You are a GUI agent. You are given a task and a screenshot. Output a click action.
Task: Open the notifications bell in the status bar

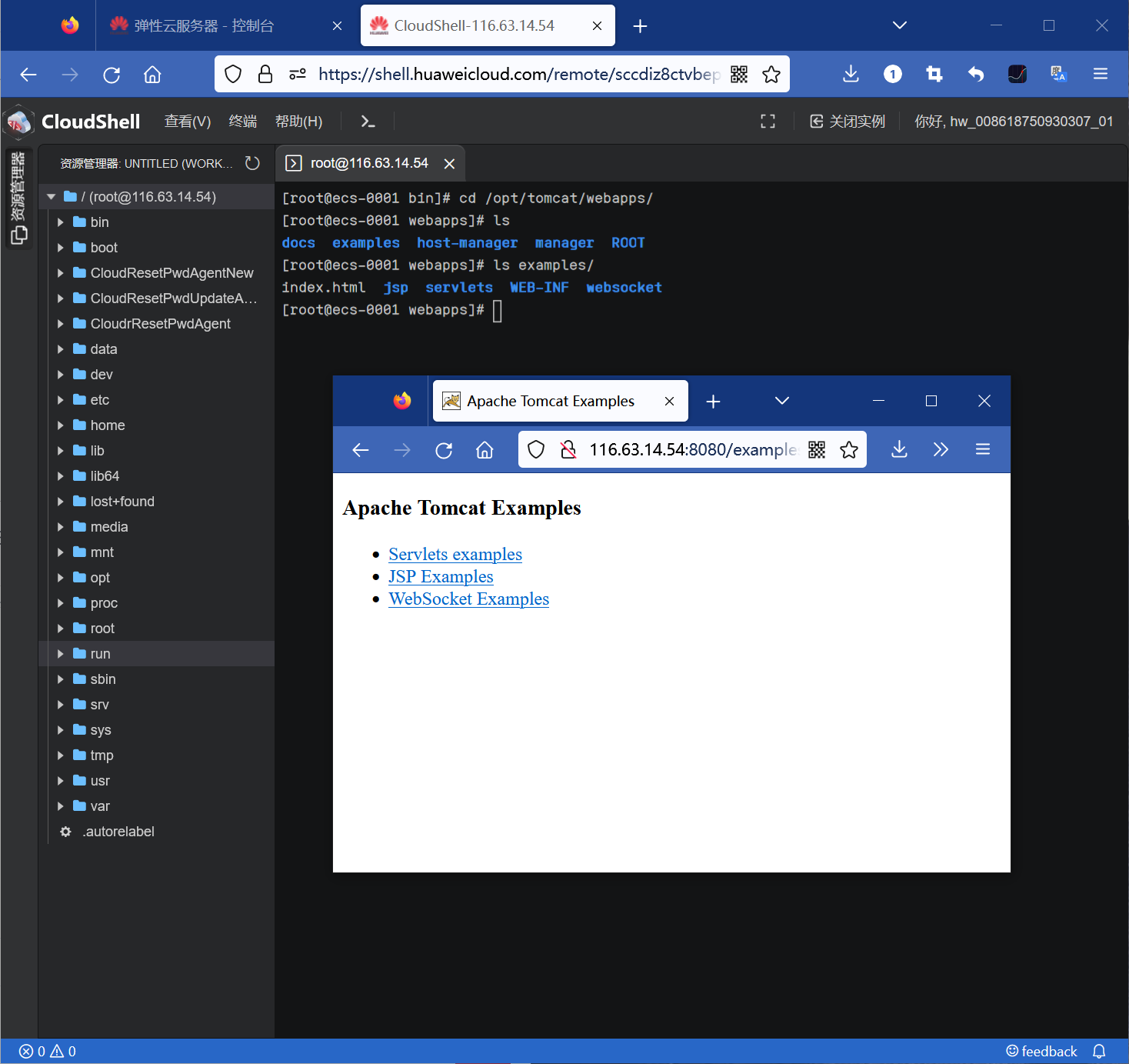click(x=1099, y=1051)
